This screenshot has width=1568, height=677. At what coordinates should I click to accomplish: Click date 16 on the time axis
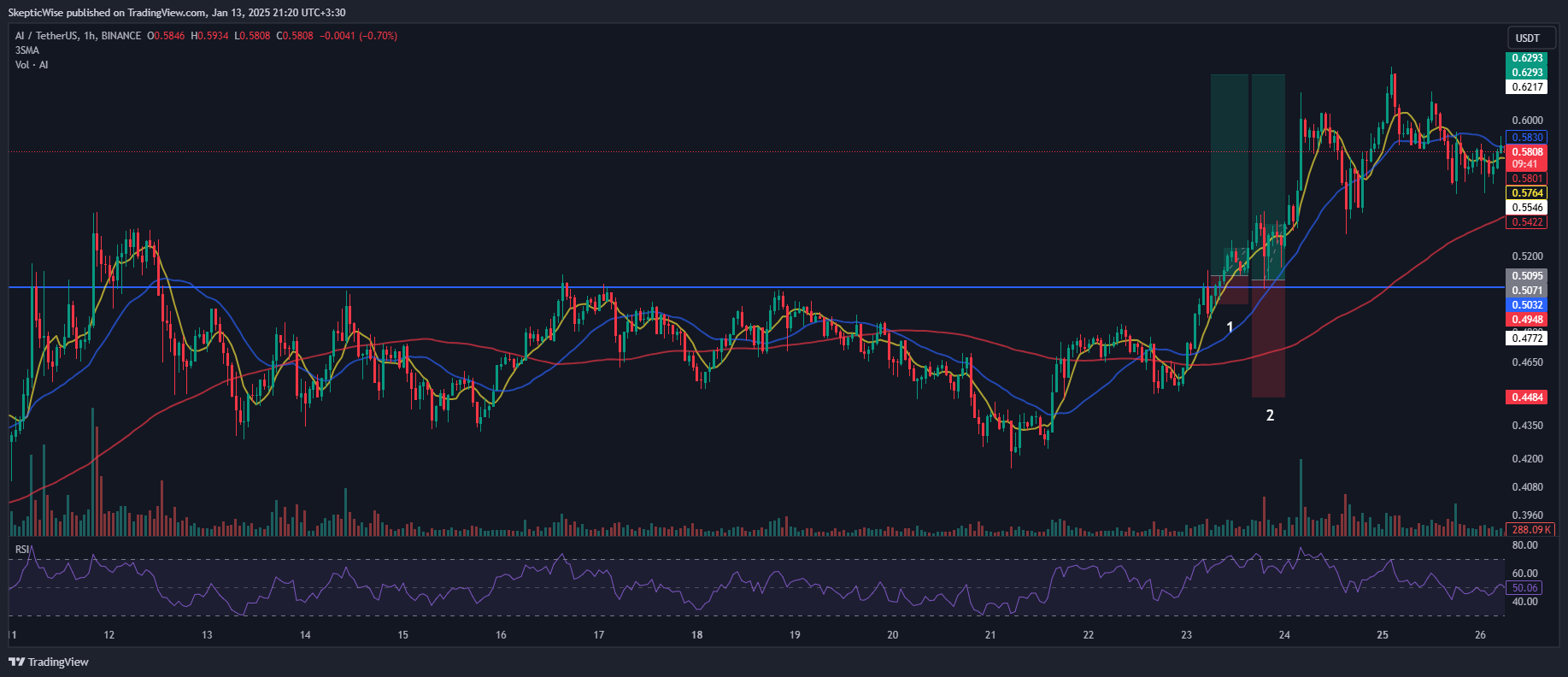coord(501,635)
